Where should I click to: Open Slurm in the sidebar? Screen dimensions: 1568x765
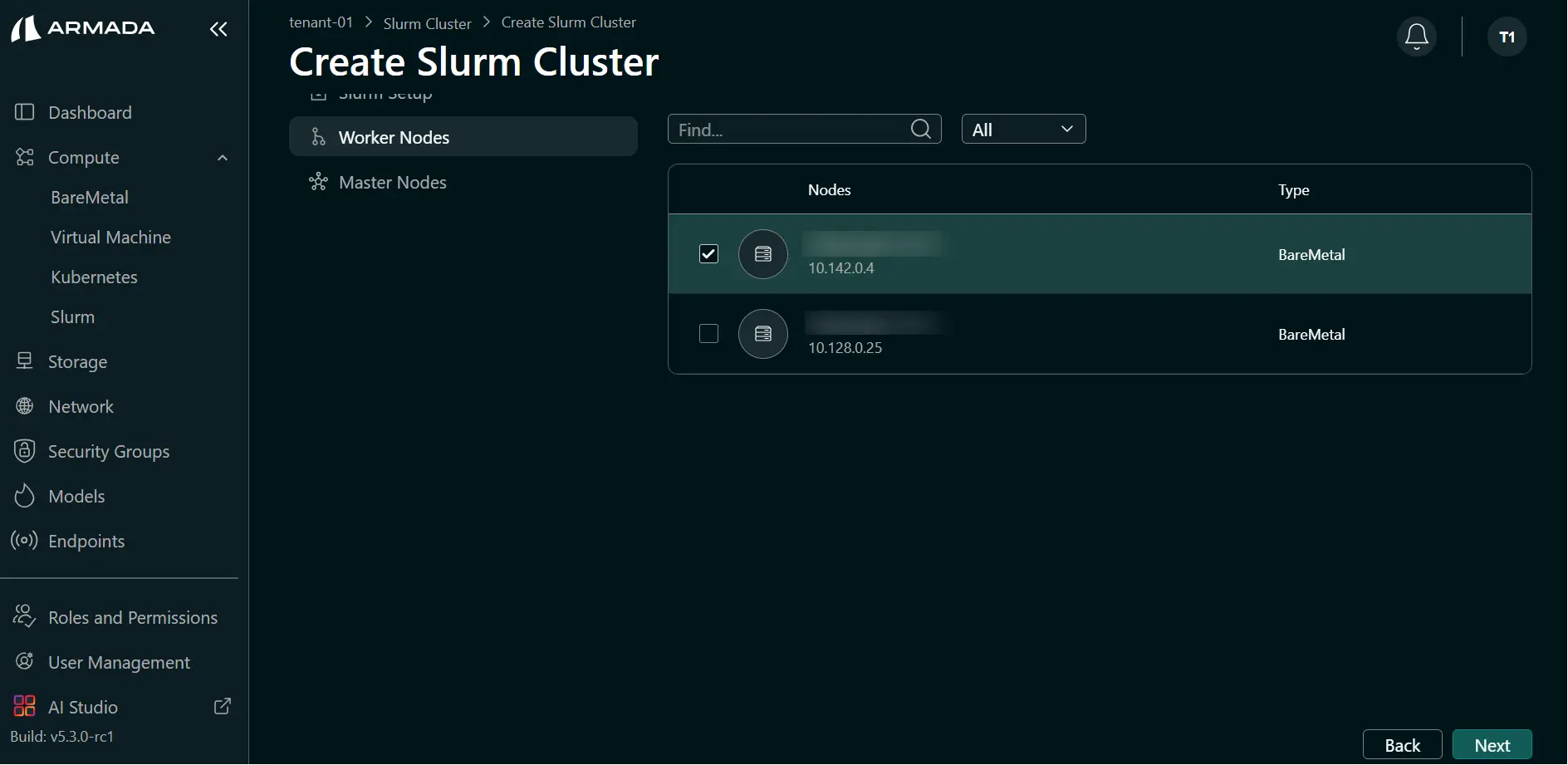72,317
